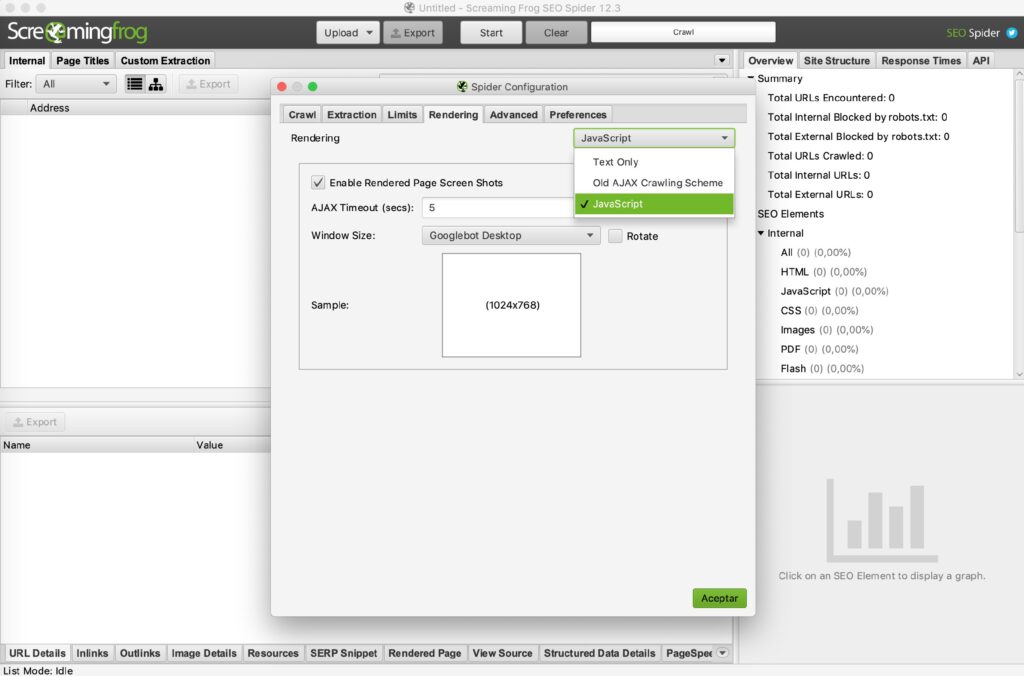This screenshot has height=676, width=1024.
Task: Toggle the Rotate checkbox
Action: point(615,236)
